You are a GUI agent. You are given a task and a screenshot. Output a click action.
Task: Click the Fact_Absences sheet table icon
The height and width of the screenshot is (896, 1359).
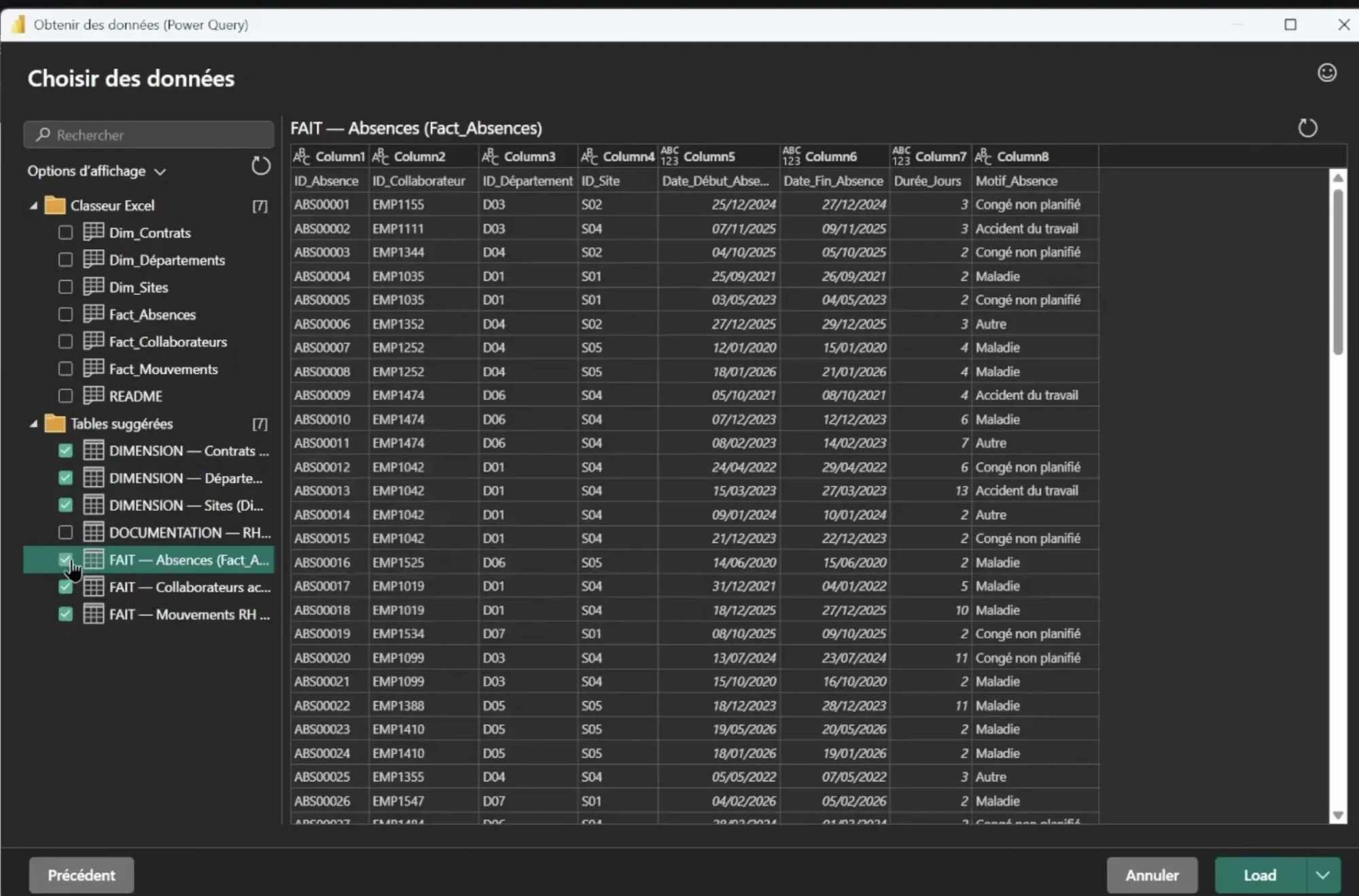coord(93,314)
